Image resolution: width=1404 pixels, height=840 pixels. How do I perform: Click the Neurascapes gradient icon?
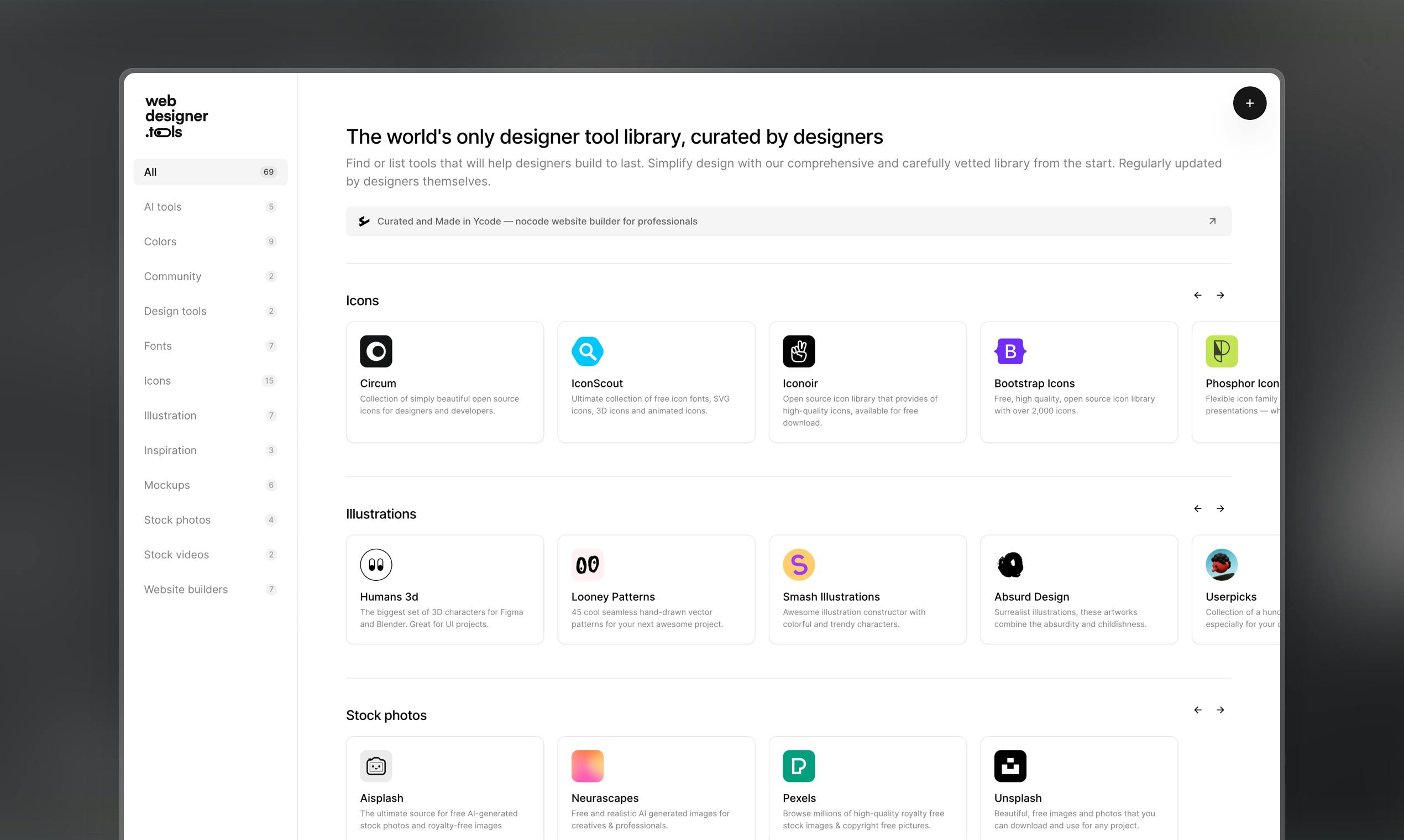pyautogui.click(x=587, y=766)
